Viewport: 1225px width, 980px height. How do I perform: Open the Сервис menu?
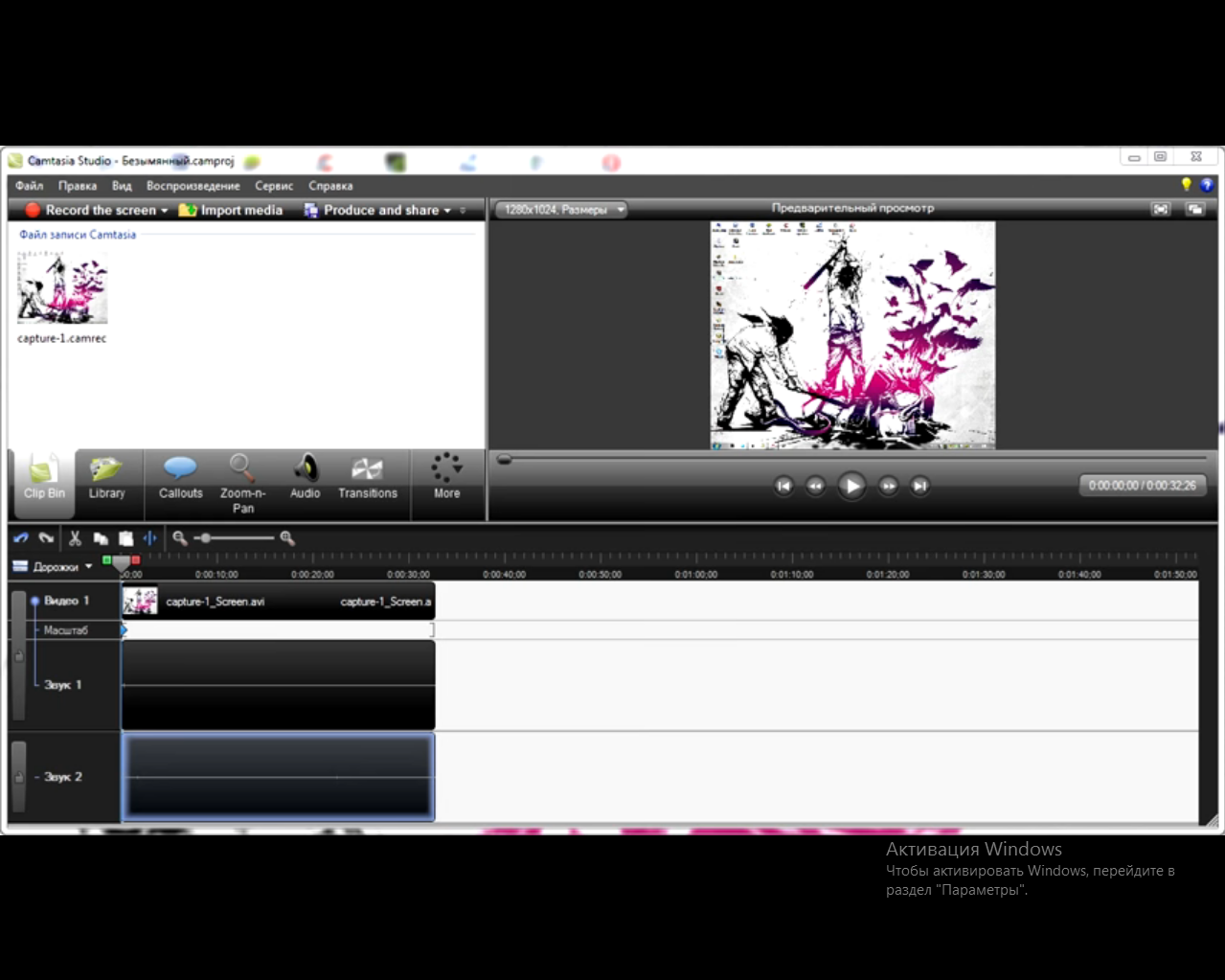274,186
